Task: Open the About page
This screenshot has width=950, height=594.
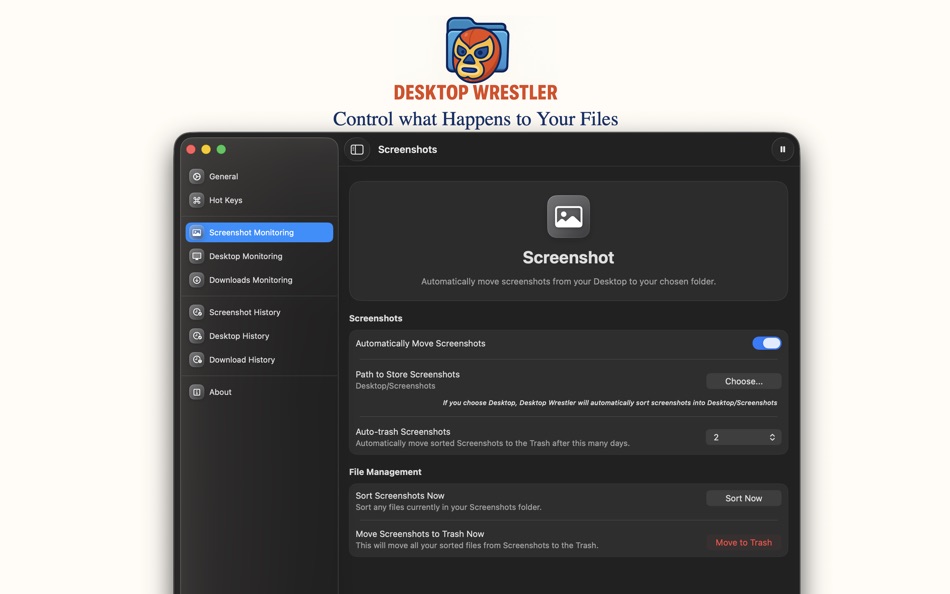Action: tap(259, 392)
